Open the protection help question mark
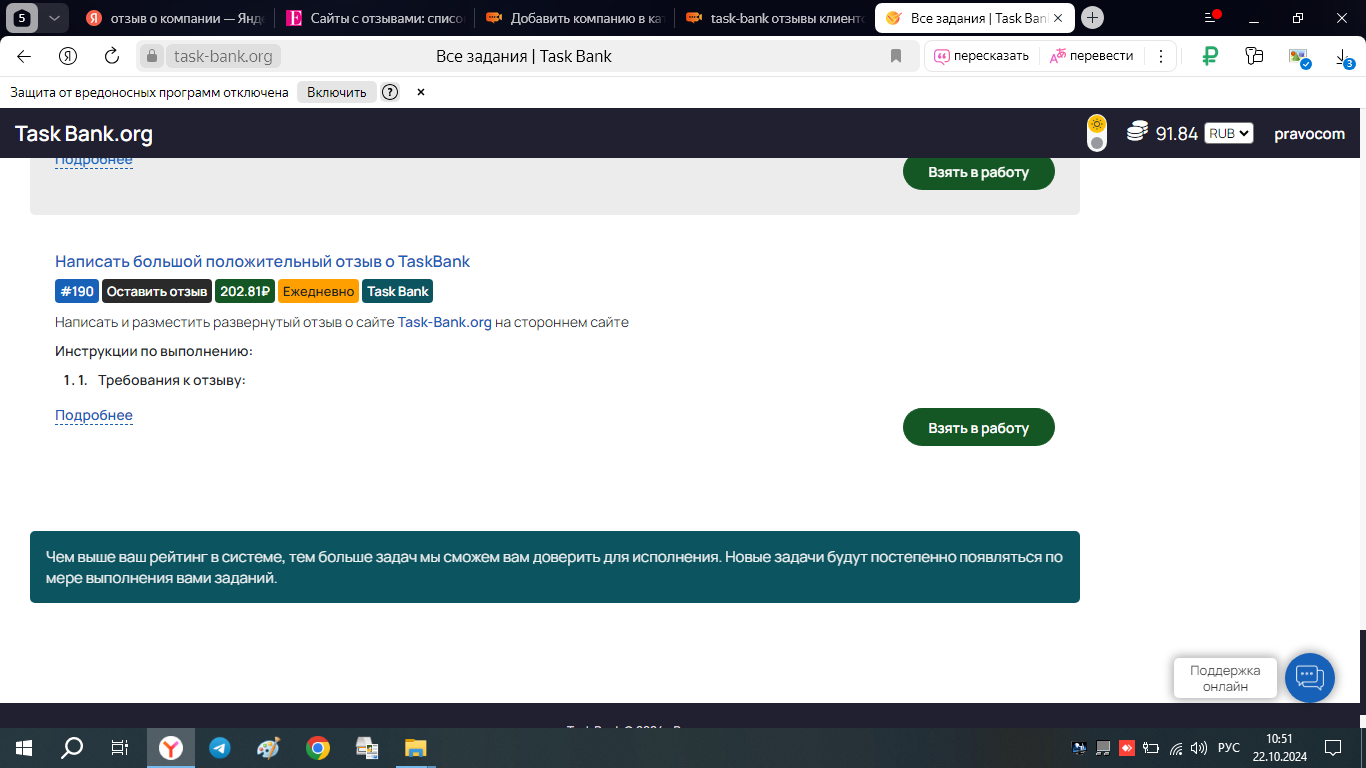Viewport: 1366px width, 768px height. point(390,92)
